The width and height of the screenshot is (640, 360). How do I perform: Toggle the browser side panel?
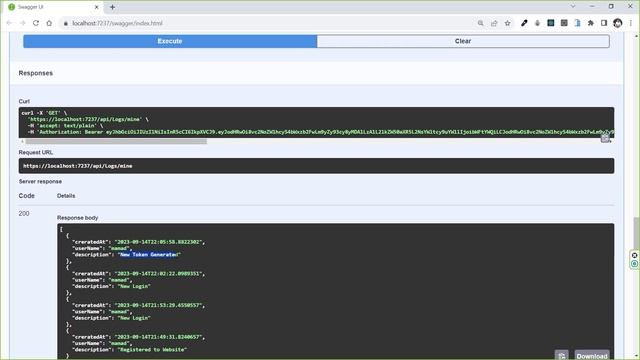pyautogui.click(x=604, y=23)
